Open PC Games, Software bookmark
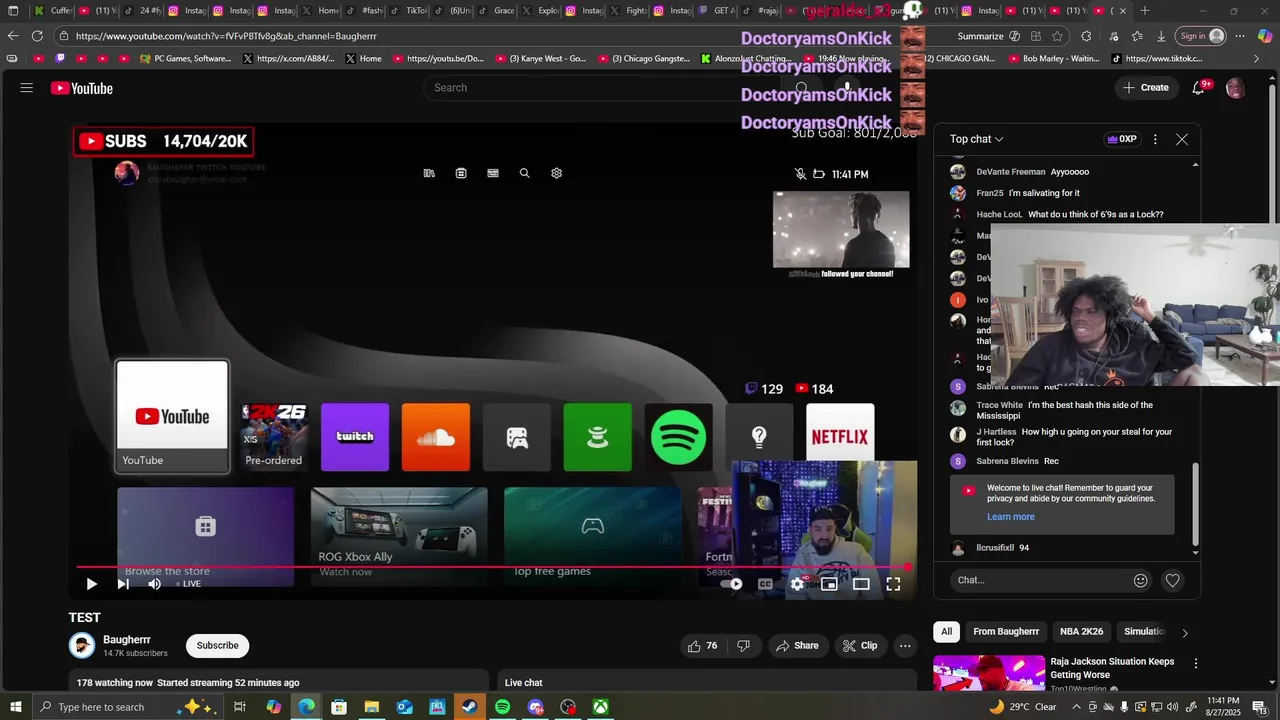This screenshot has height=720, width=1280. click(x=186, y=59)
